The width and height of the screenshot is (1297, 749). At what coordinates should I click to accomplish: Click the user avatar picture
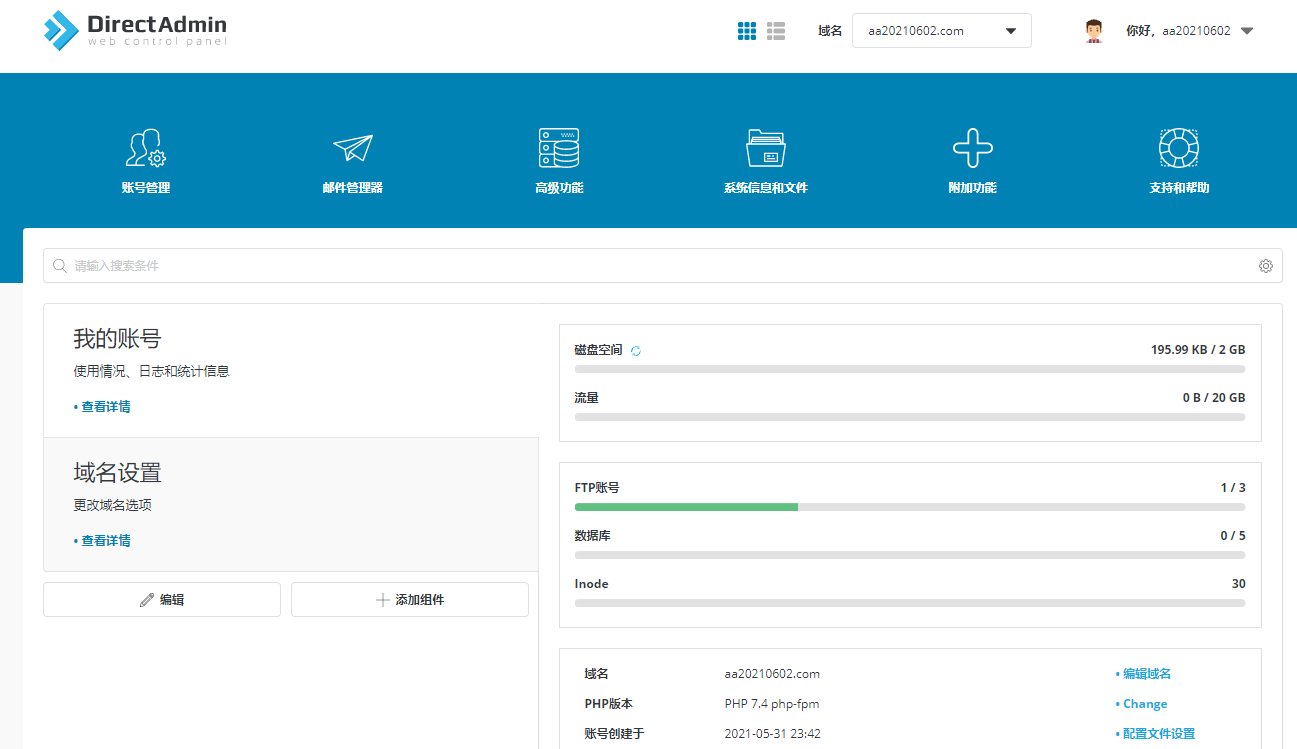tap(1094, 31)
